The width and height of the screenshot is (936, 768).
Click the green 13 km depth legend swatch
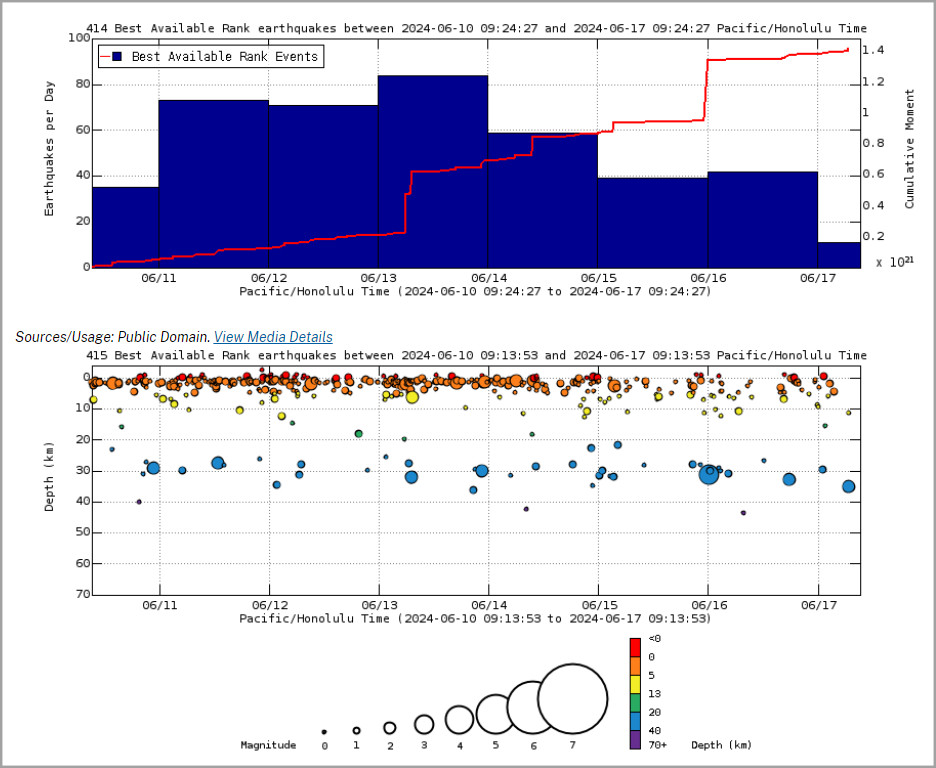point(635,702)
